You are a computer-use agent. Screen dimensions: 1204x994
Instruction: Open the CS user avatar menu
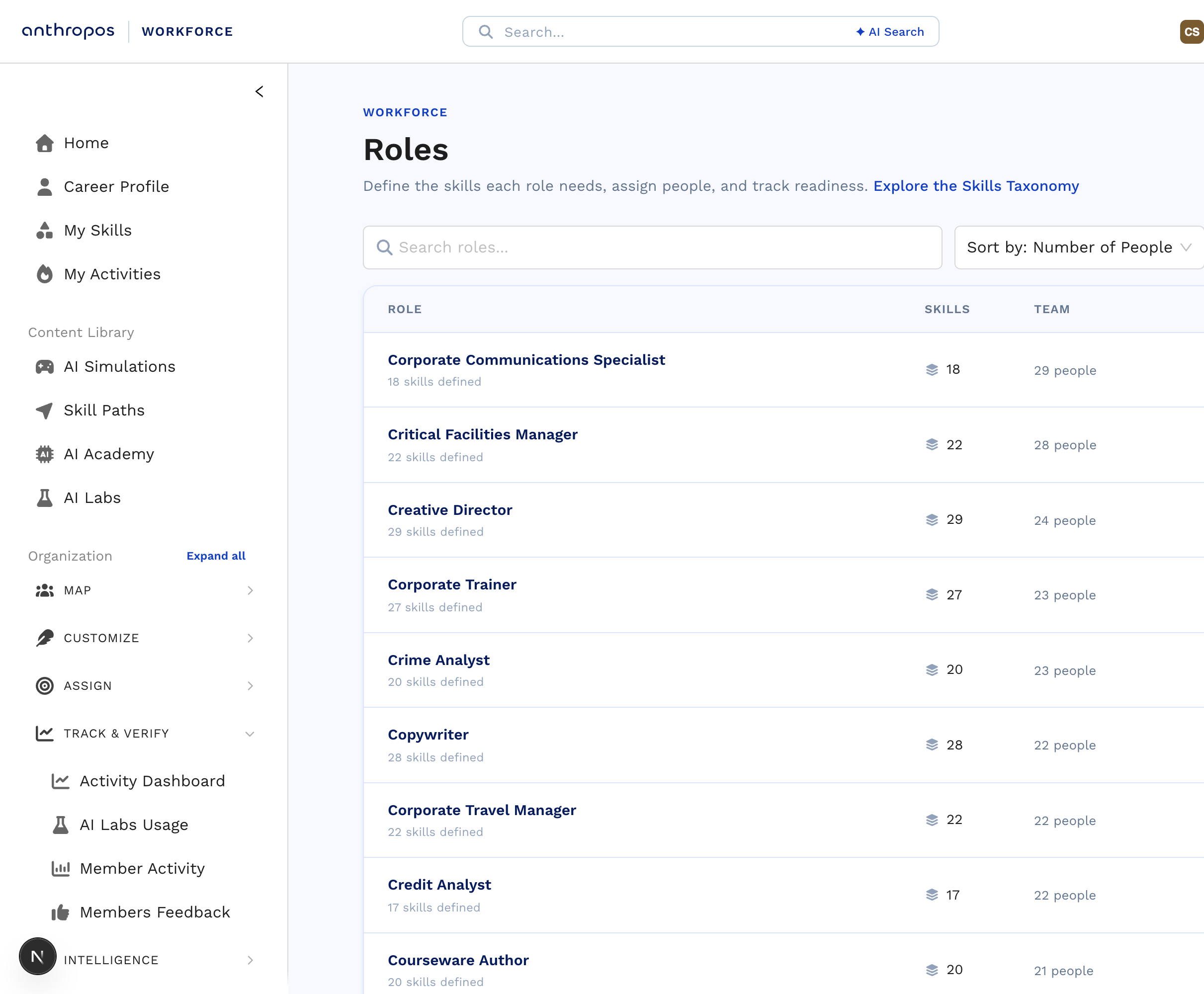pyautogui.click(x=1192, y=31)
